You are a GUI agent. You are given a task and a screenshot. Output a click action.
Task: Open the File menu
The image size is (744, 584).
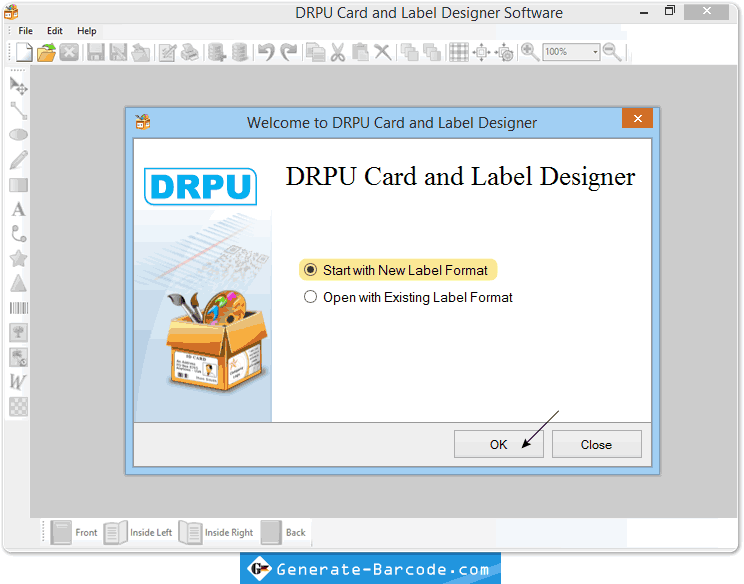click(x=26, y=31)
